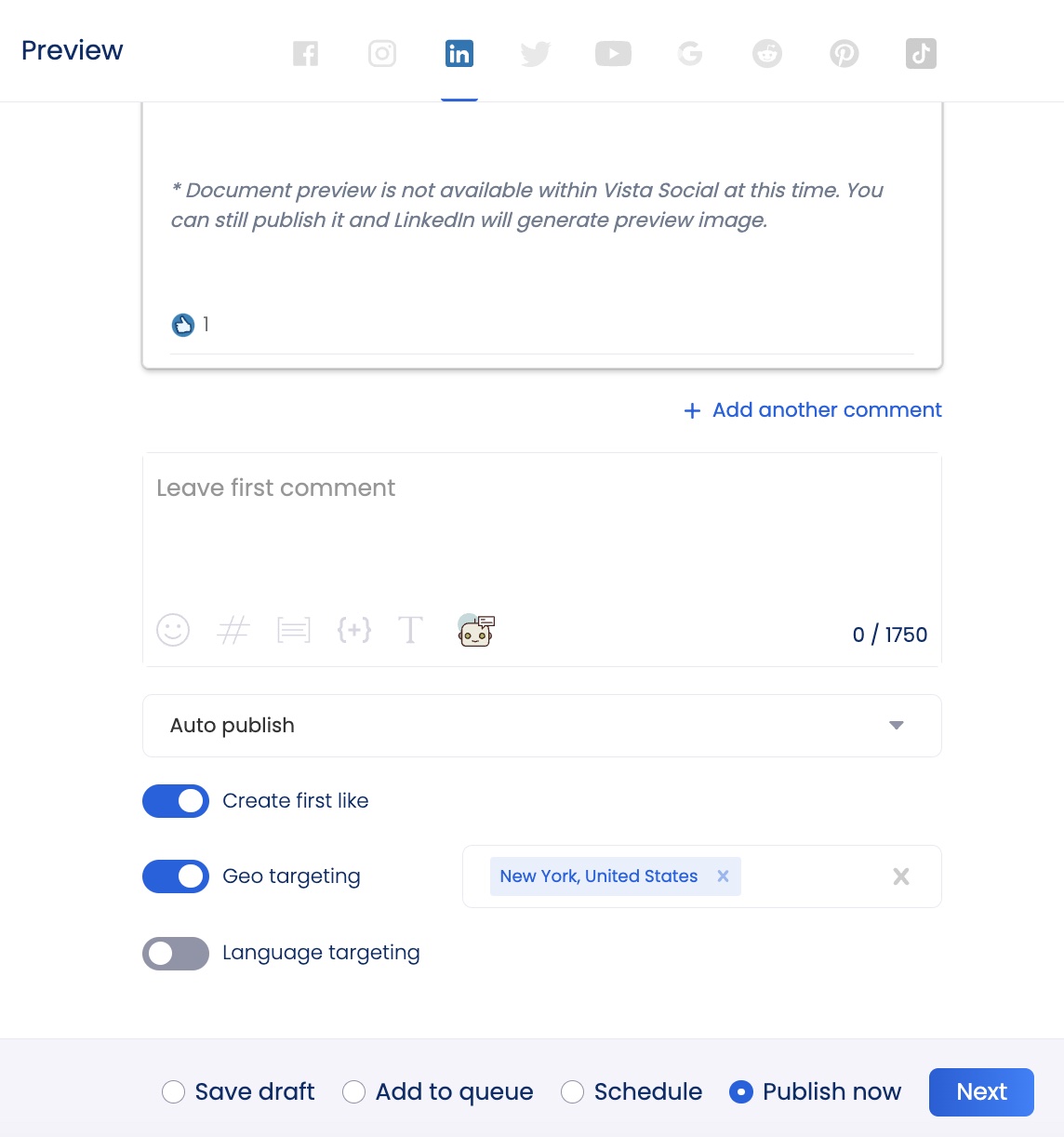The height and width of the screenshot is (1137, 1064).
Task: Open the emoji picker in comment box
Action: (x=173, y=630)
